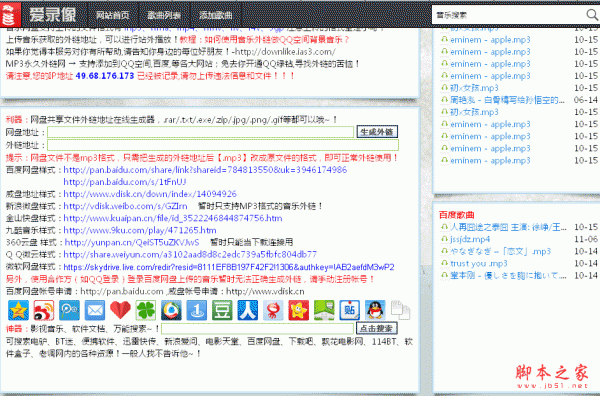Open the やなぎなぎ -「恋文」.mp3 song
The height and width of the screenshot is (396, 600).
click(x=501, y=251)
